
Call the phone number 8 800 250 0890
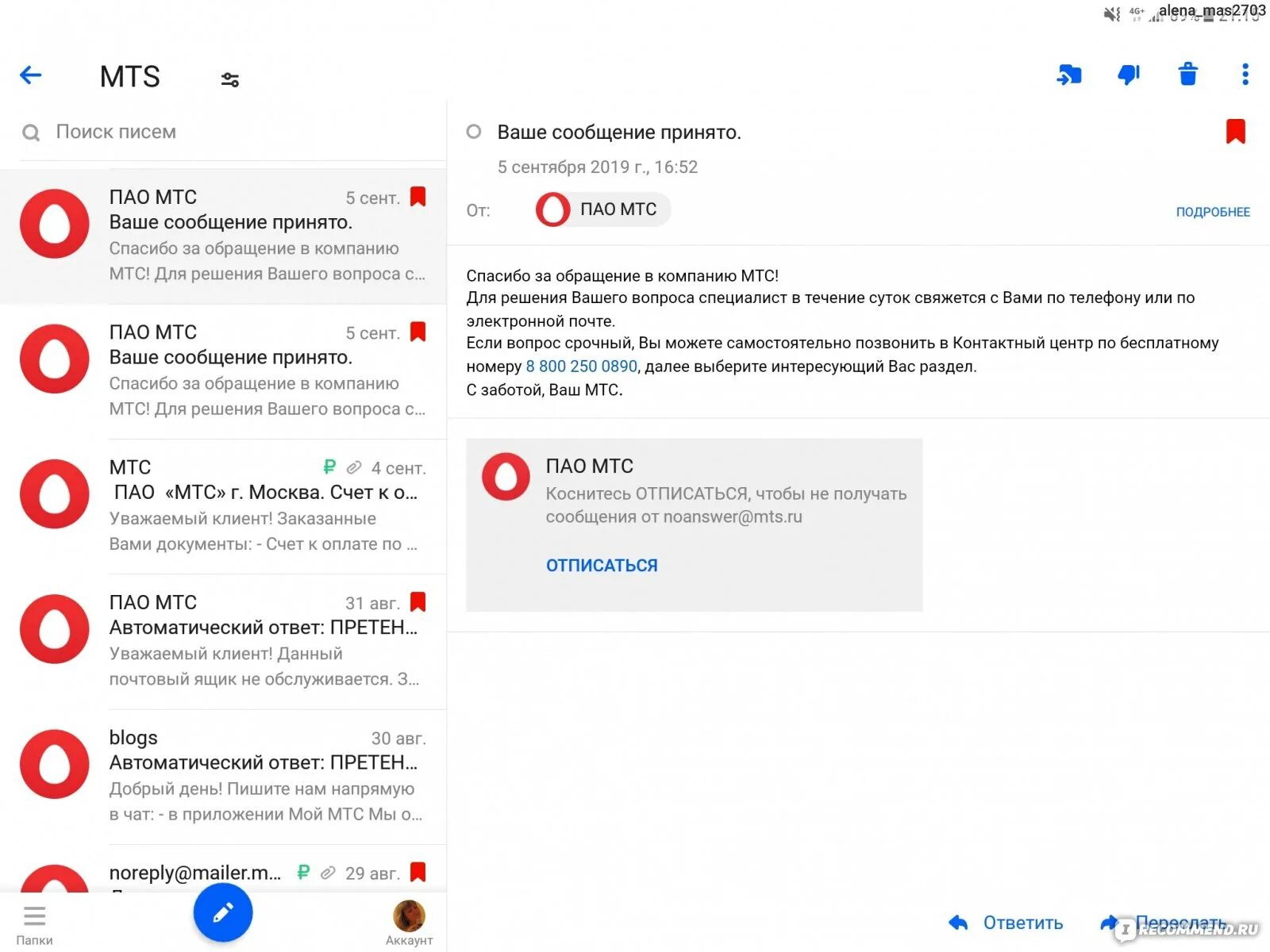[582, 367]
